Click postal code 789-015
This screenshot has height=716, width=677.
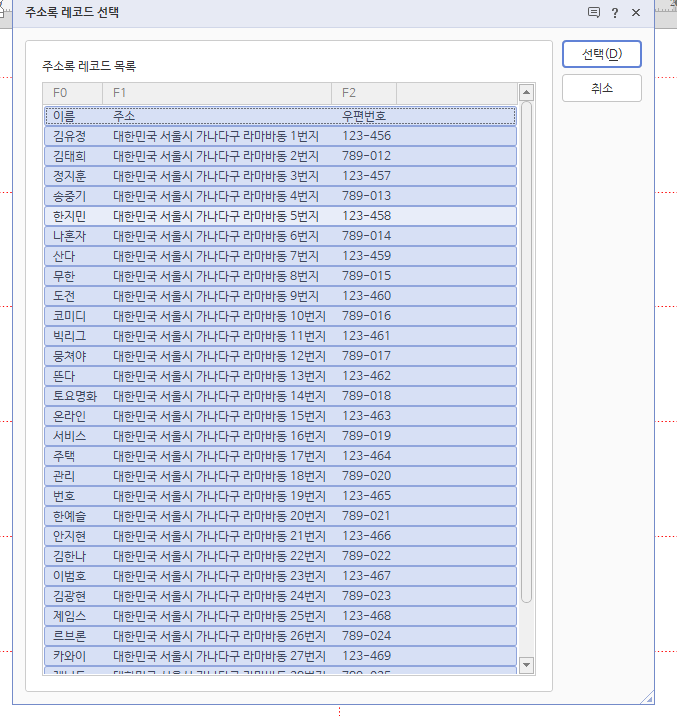pyautogui.click(x=367, y=276)
